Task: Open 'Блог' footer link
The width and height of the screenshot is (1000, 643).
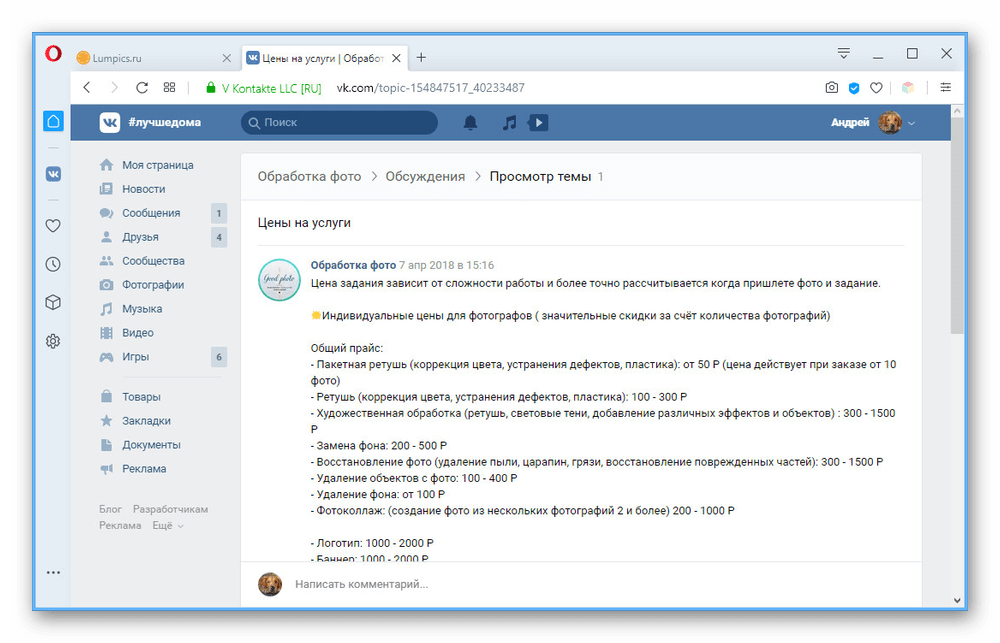Action: point(110,509)
